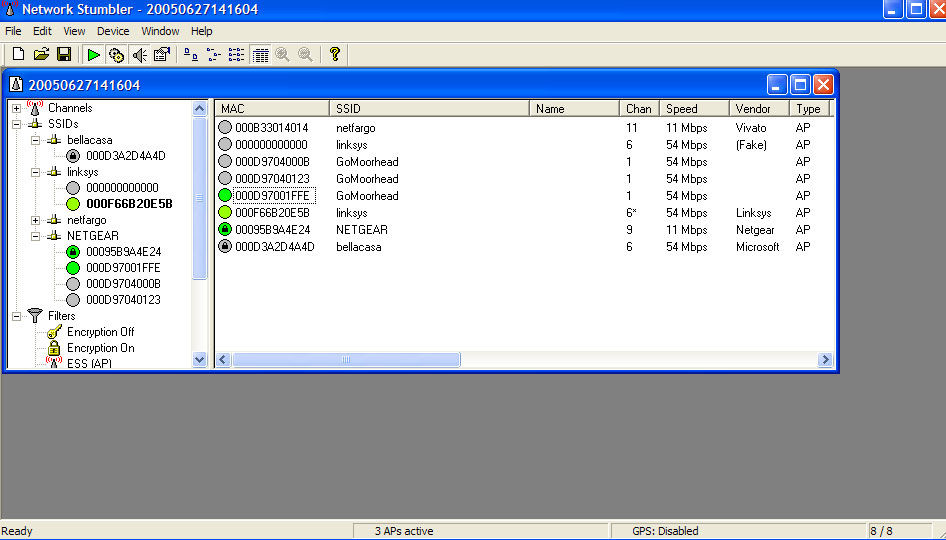
Task: Expand the Channels tree node
Action: pos(16,109)
